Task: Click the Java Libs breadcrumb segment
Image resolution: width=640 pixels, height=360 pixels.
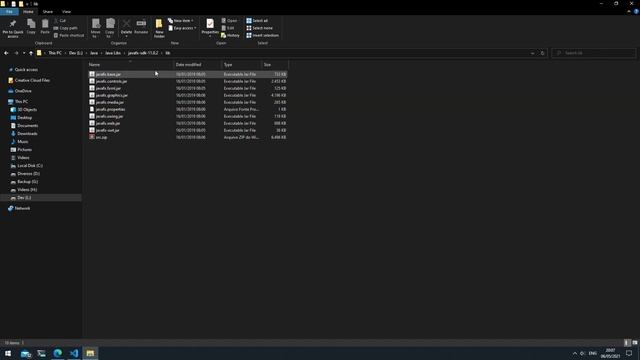Action: tap(113, 53)
